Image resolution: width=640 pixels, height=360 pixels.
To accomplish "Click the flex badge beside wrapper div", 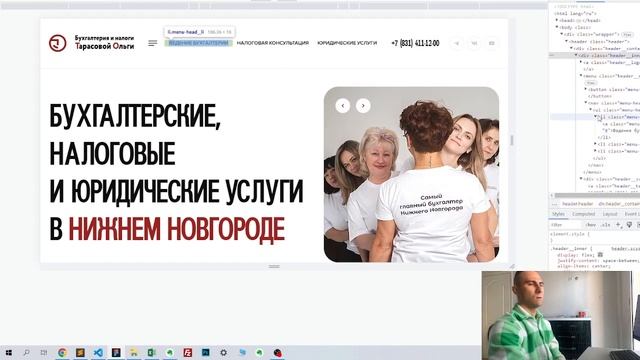I will pyautogui.click(x=627, y=34).
